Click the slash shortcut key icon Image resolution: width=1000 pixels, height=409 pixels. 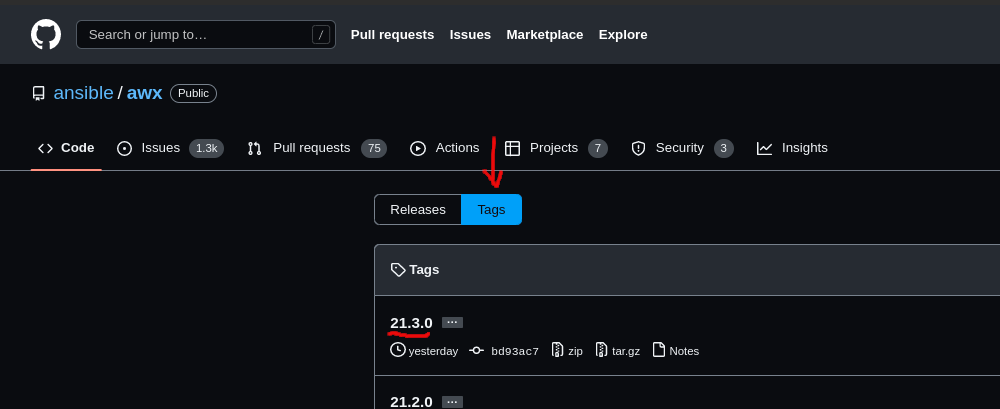321,35
